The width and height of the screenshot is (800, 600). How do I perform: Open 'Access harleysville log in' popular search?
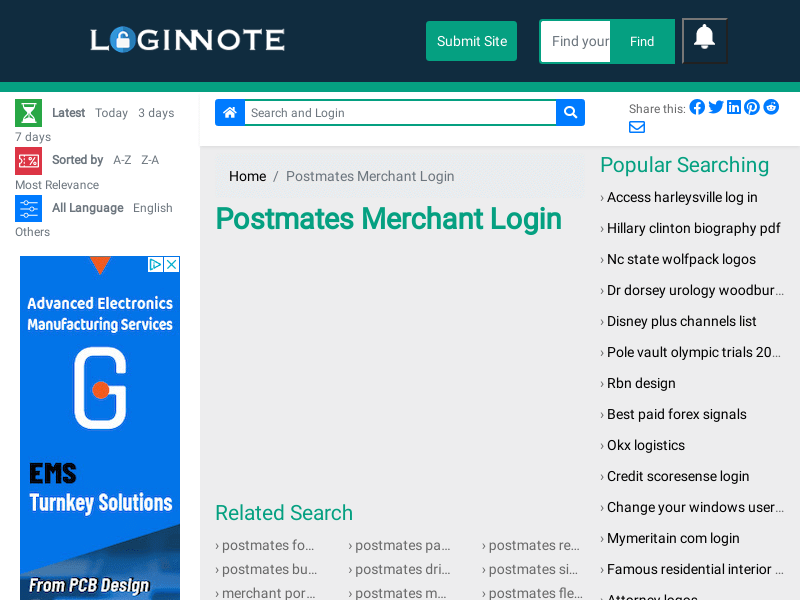click(682, 197)
